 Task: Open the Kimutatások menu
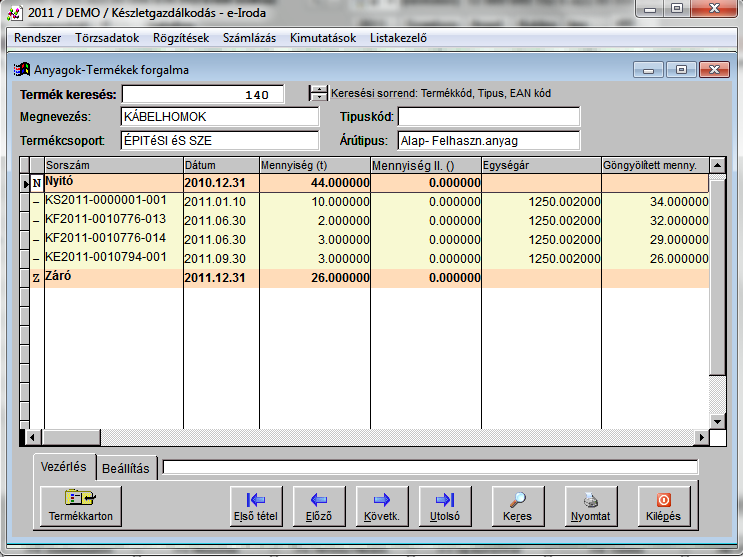click(x=322, y=38)
